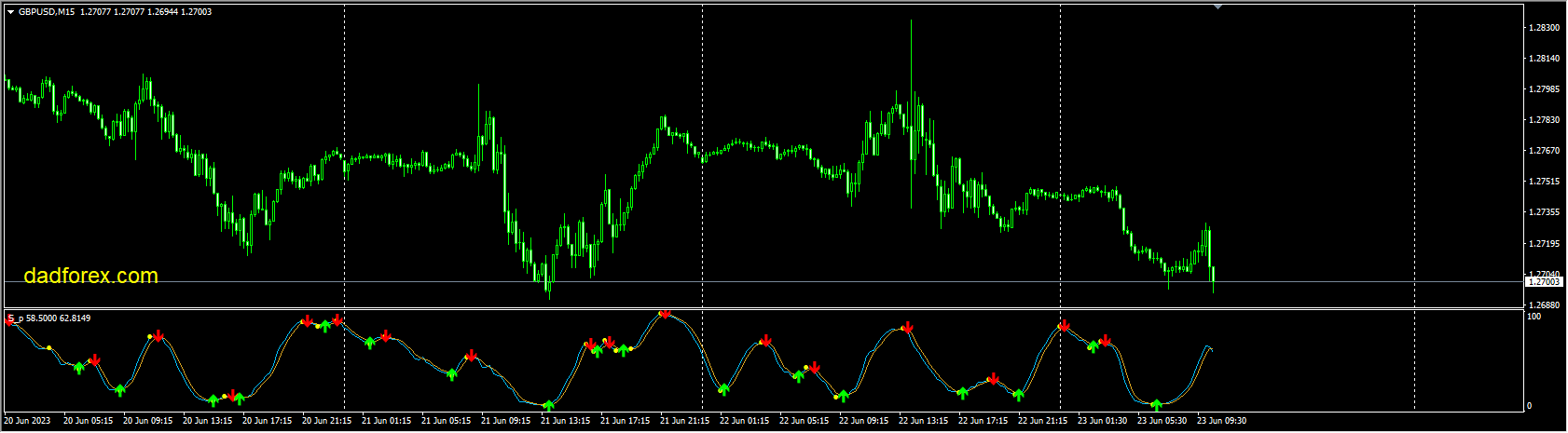The width and height of the screenshot is (1568, 433).
Task: Click the 20 Jun 2023 date label on time axis
Action: (29, 421)
